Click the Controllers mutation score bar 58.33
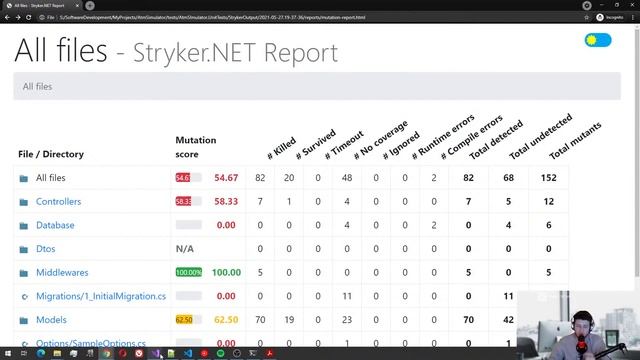The height and width of the screenshot is (360, 640). [189, 201]
